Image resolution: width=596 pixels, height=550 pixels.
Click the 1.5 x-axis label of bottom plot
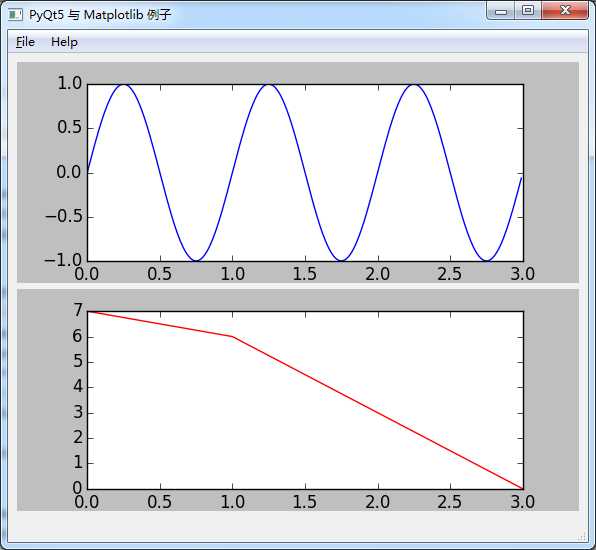point(304,502)
